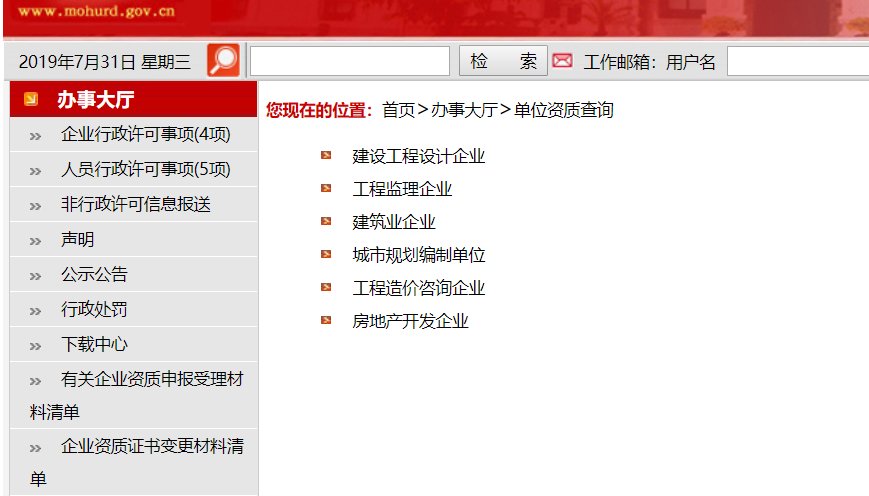
Task: Click the 检索 search button
Action: pos(503,60)
